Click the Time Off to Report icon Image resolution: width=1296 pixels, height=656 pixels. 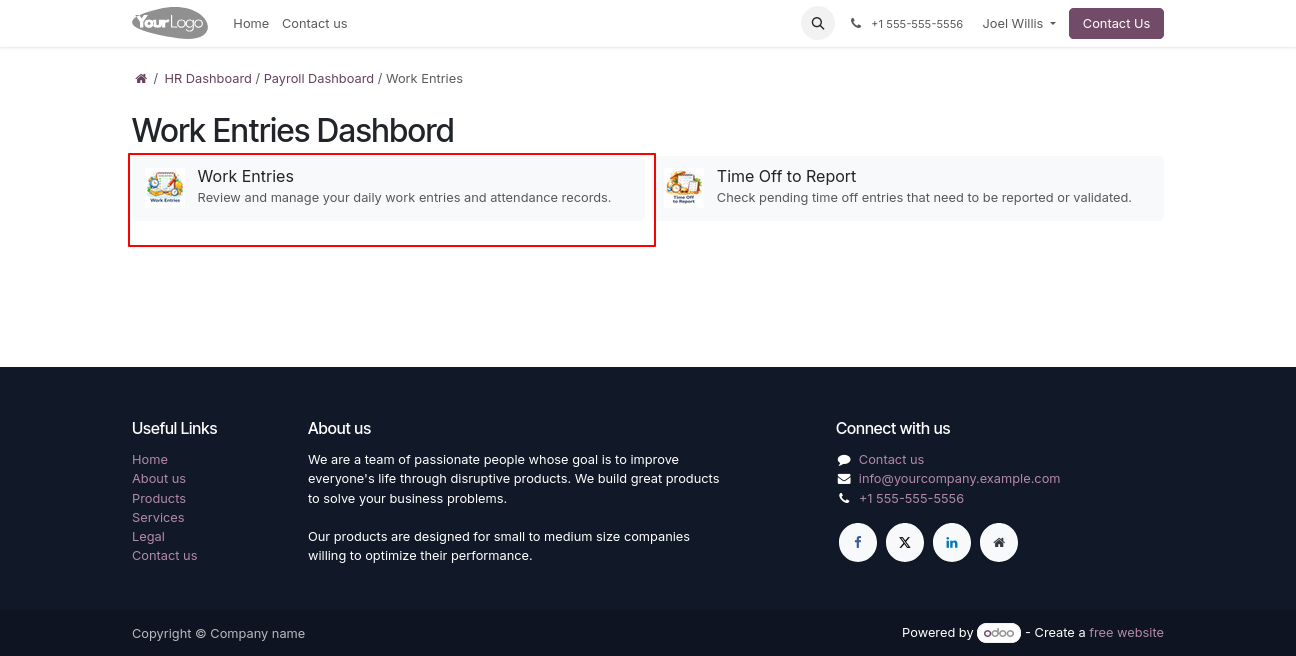[x=684, y=187]
